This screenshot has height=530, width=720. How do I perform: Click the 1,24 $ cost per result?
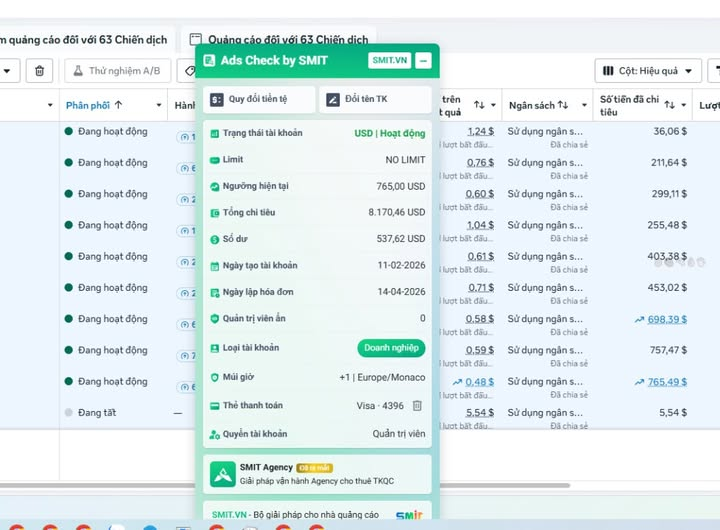coord(480,131)
